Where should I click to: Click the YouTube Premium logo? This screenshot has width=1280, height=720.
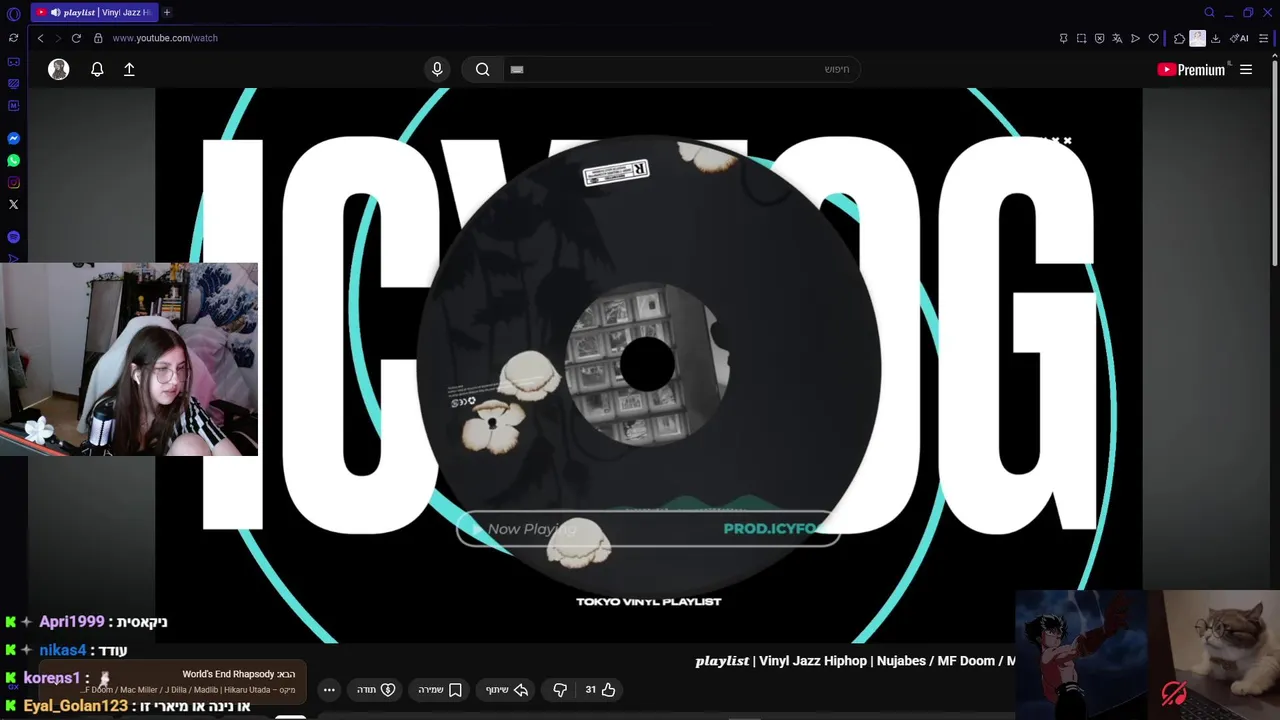[x=1191, y=69]
